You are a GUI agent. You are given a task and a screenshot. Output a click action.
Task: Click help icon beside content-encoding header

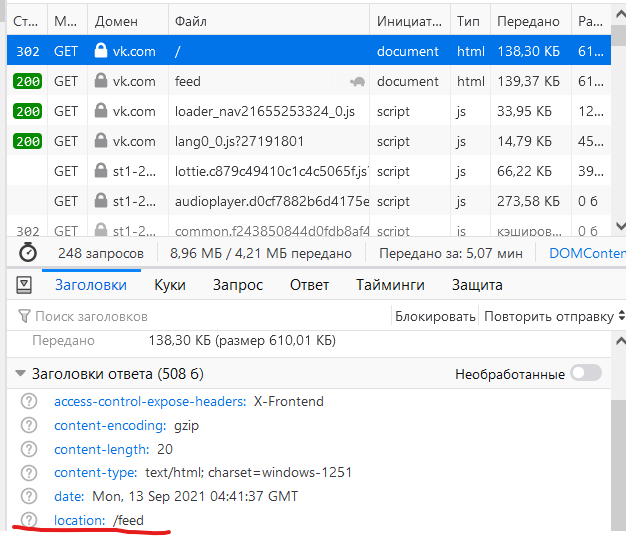click(30, 425)
